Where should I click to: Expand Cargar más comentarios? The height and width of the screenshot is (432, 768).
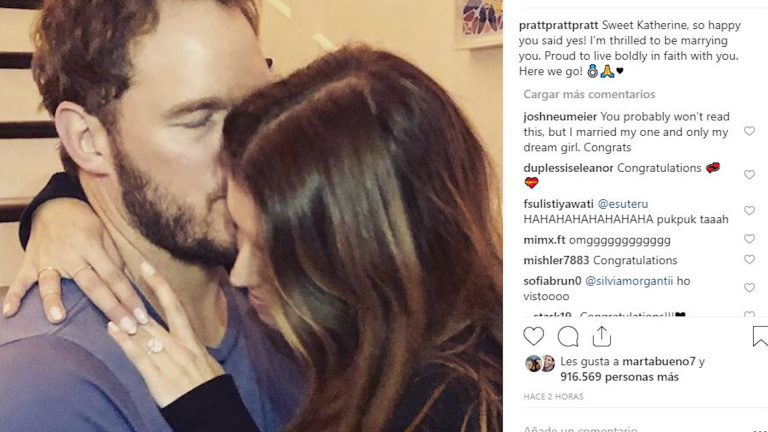589,94
